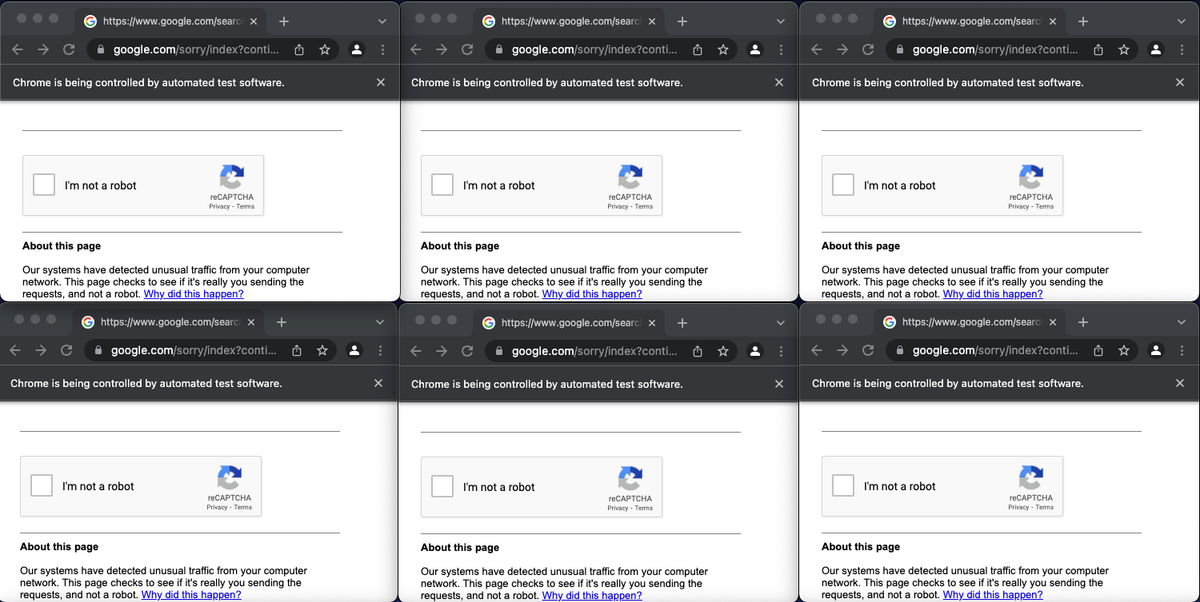Select the google.com tab in the top-left window
1200x602 pixels.
(x=170, y=21)
